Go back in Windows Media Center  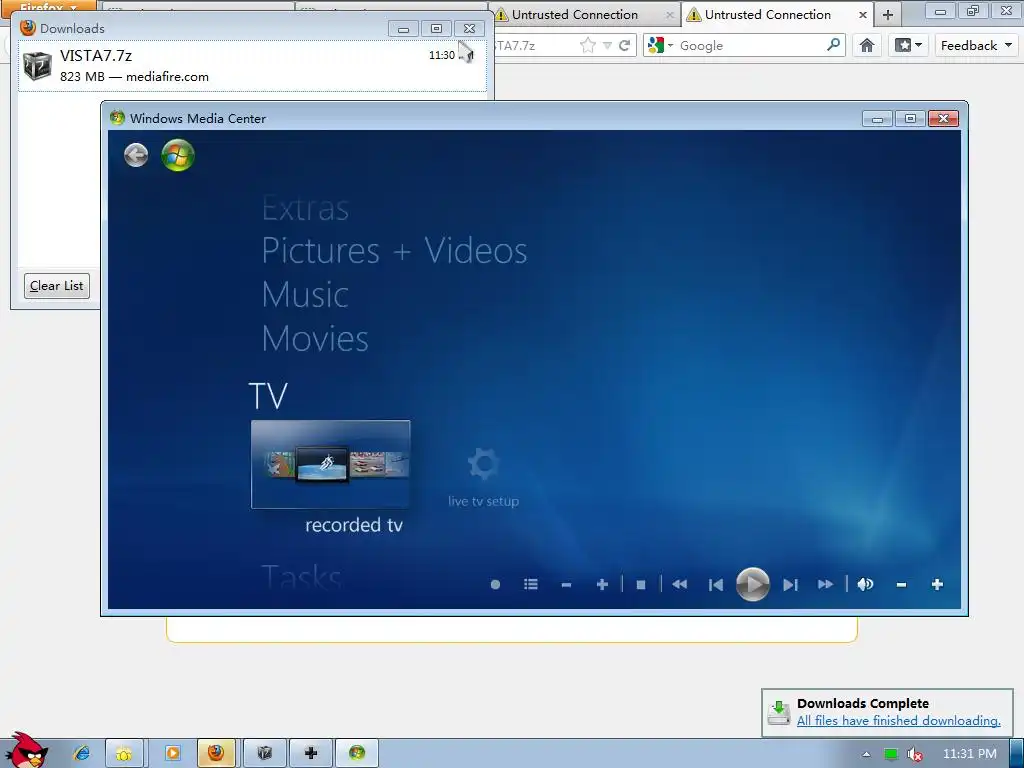pyautogui.click(x=136, y=155)
